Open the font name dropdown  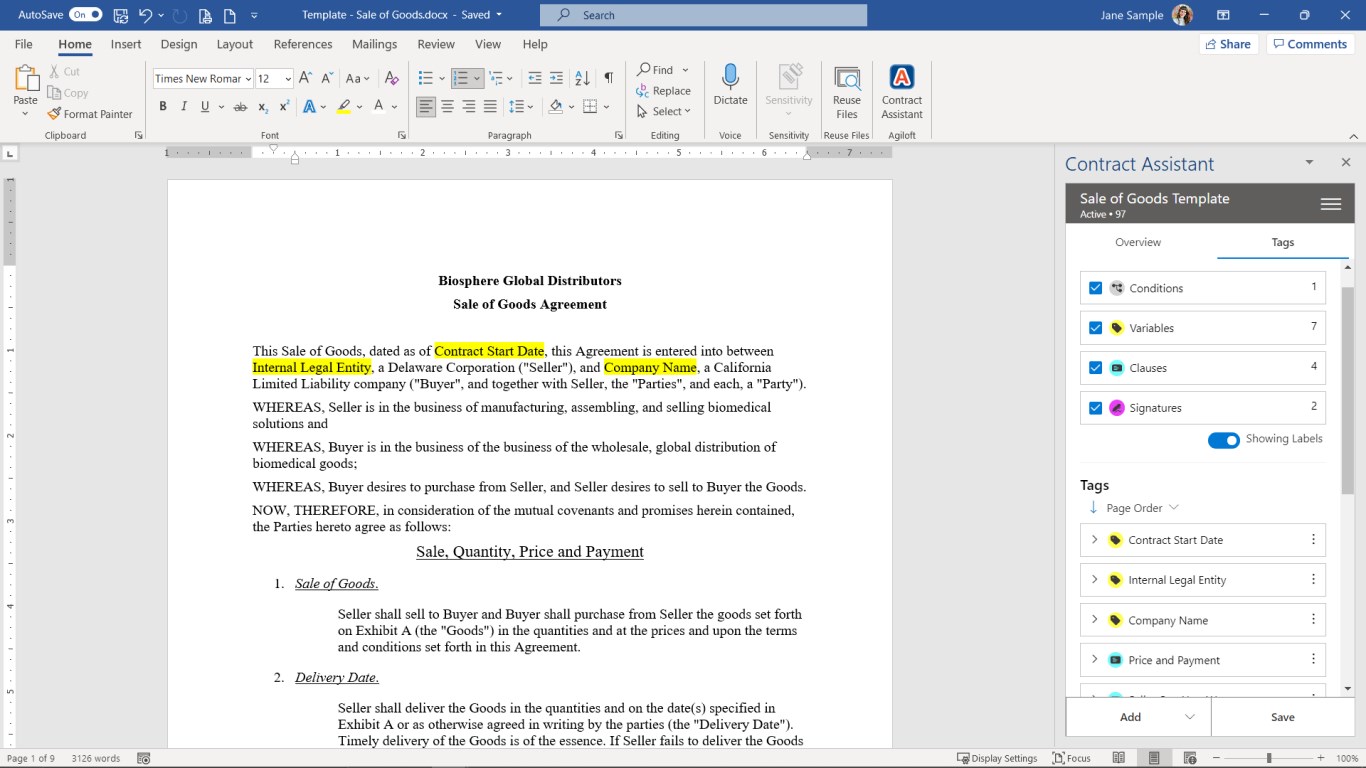[x=247, y=79]
